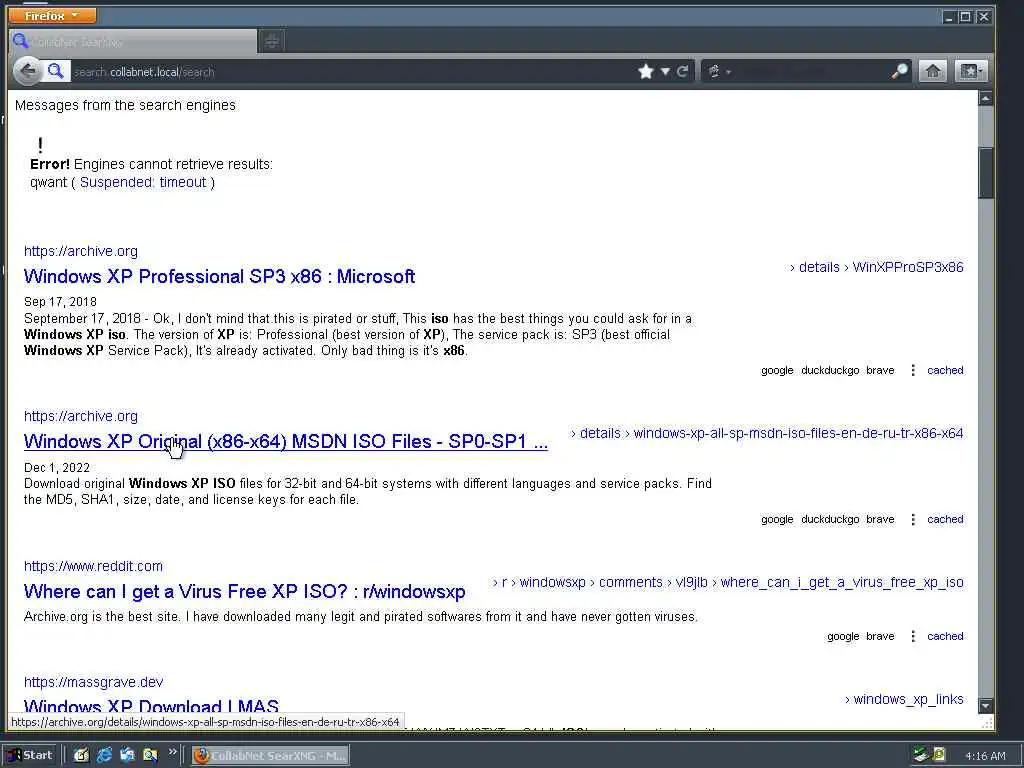Click the first quick launch icon next to Start
The height and width of the screenshot is (768, 1024).
81,756
